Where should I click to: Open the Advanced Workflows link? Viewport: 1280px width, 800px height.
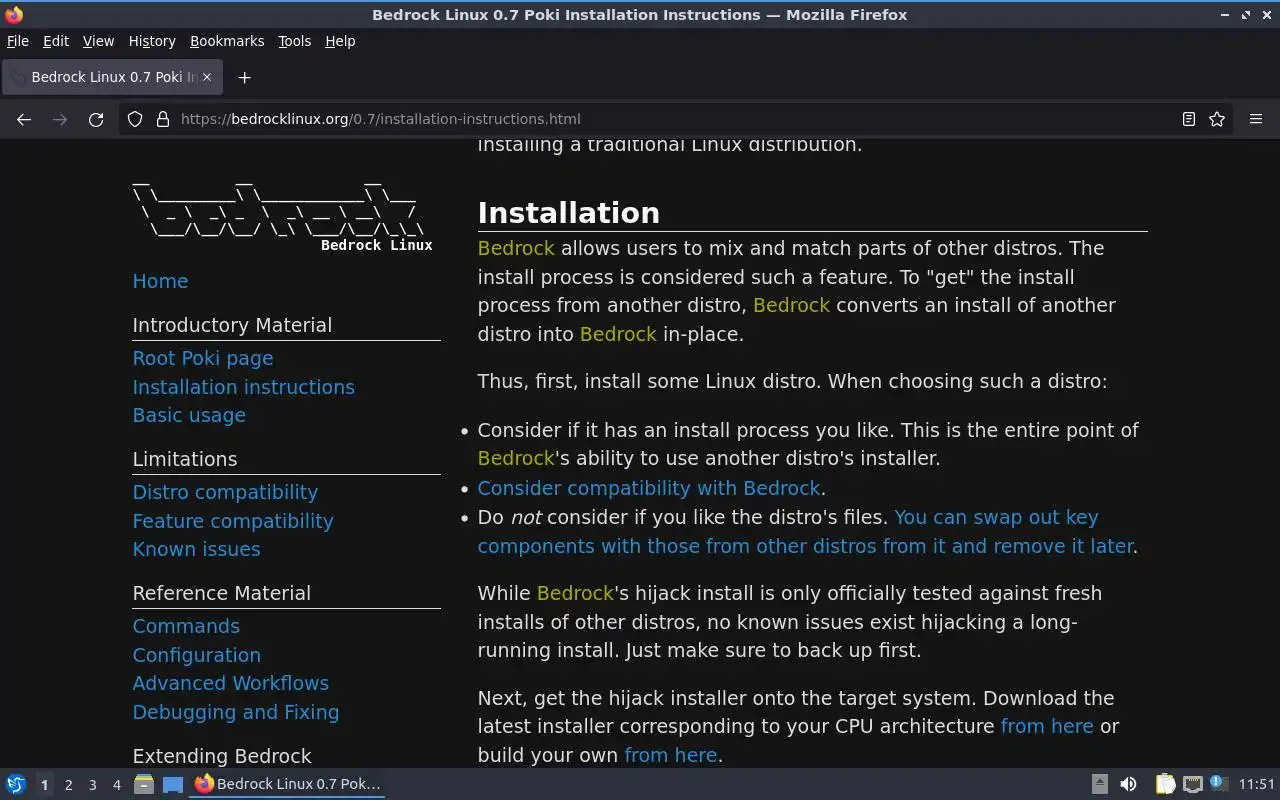231,683
